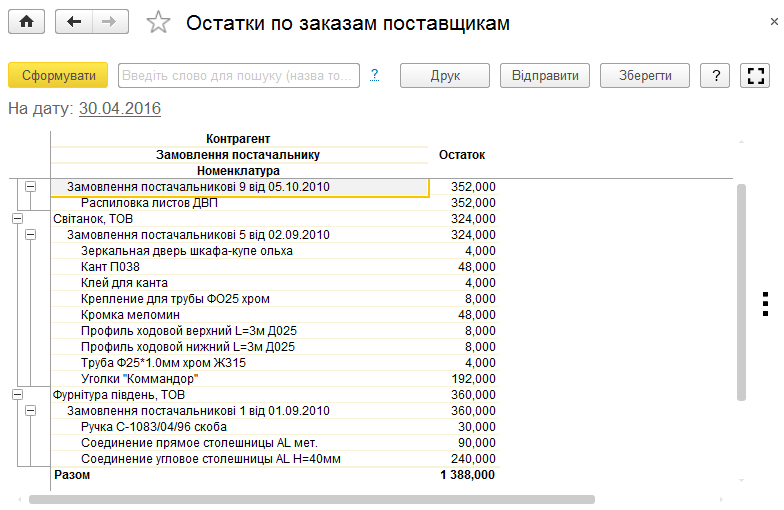
Task: Click the Номенклатура header cell
Action: pyautogui.click(x=238, y=171)
